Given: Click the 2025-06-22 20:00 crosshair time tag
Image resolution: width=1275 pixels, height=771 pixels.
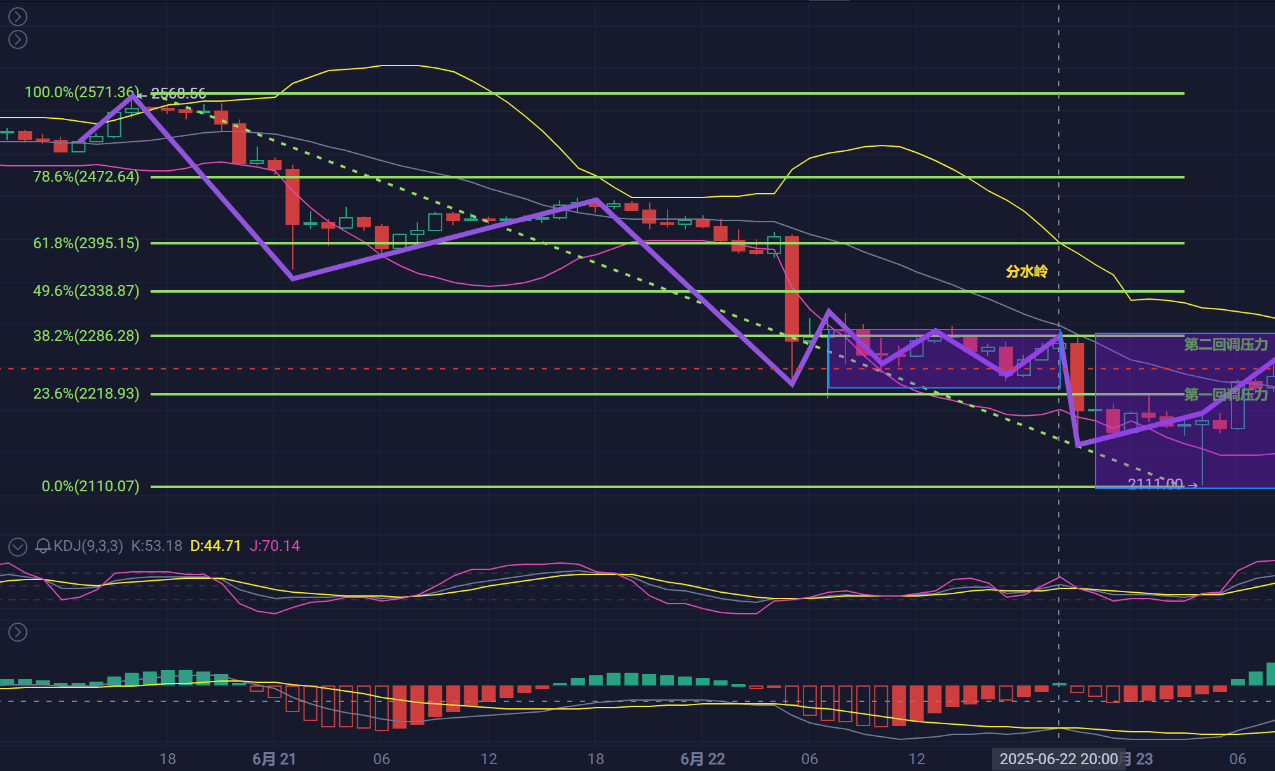Looking at the screenshot, I should coord(1058,759).
